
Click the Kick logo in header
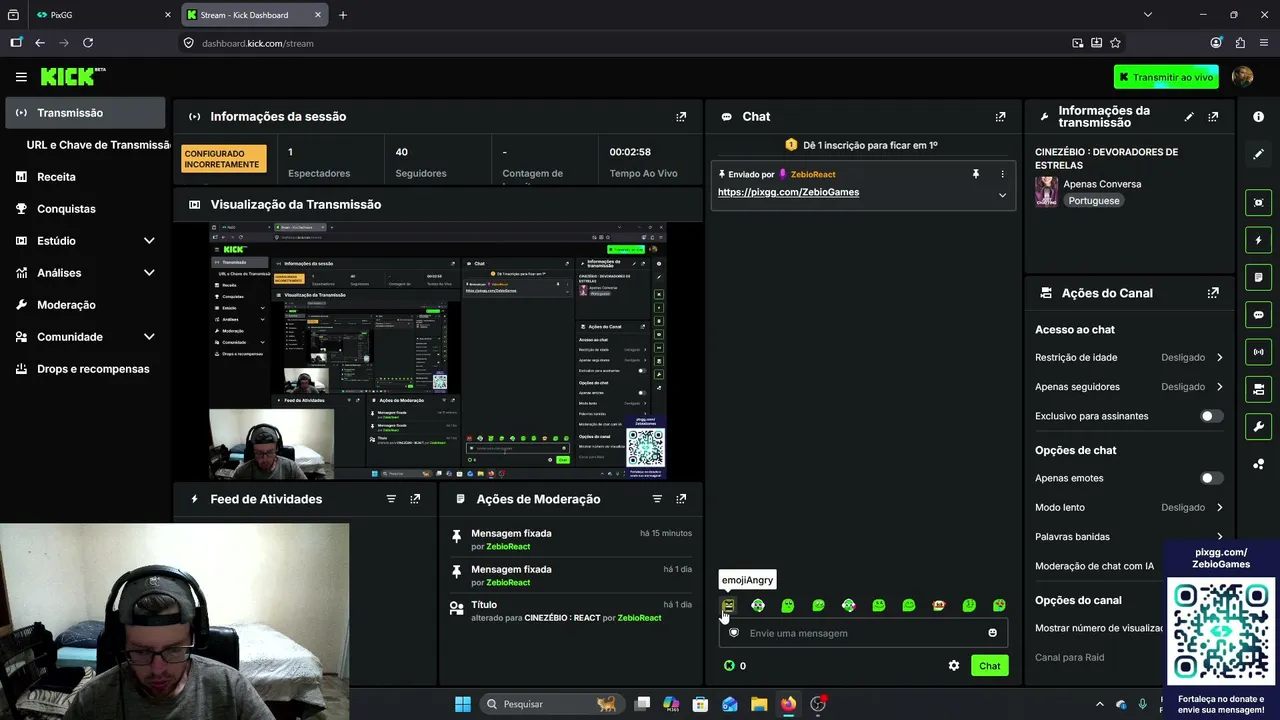[73, 77]
